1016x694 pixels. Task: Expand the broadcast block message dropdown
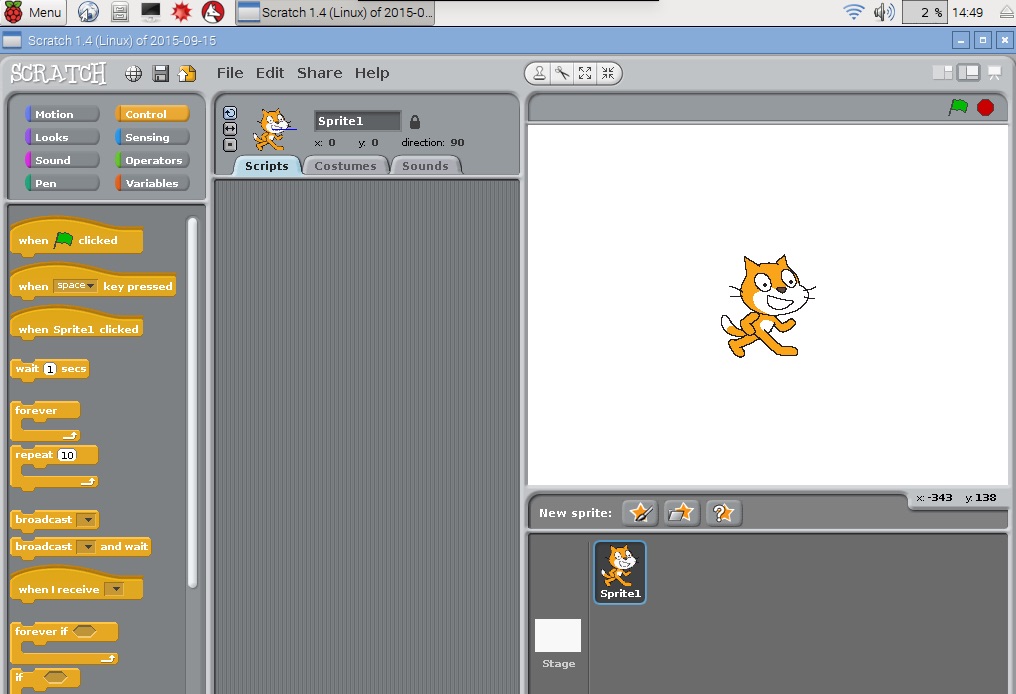[87, 520]
